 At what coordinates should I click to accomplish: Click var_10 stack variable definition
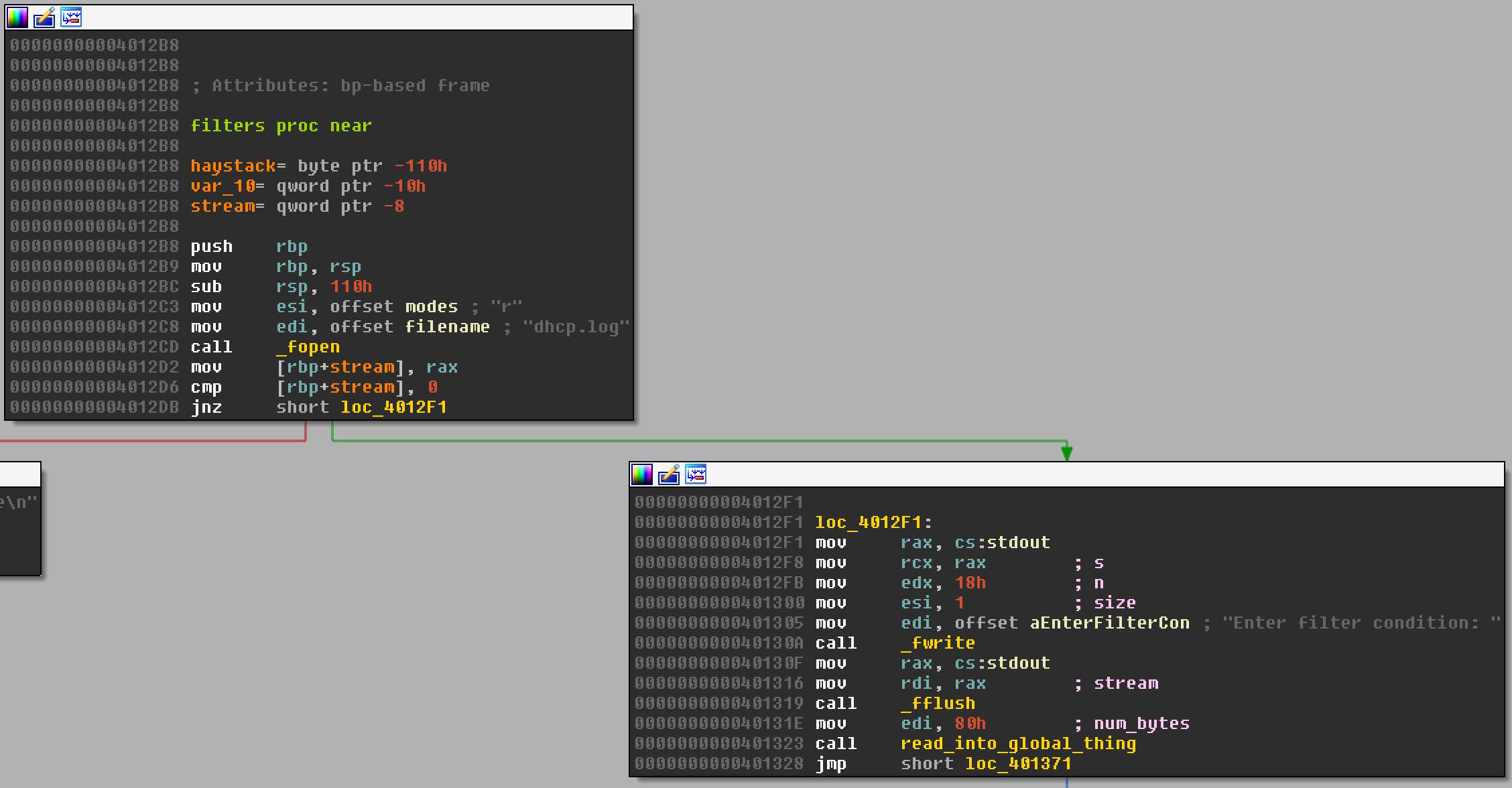click(222, 186)
